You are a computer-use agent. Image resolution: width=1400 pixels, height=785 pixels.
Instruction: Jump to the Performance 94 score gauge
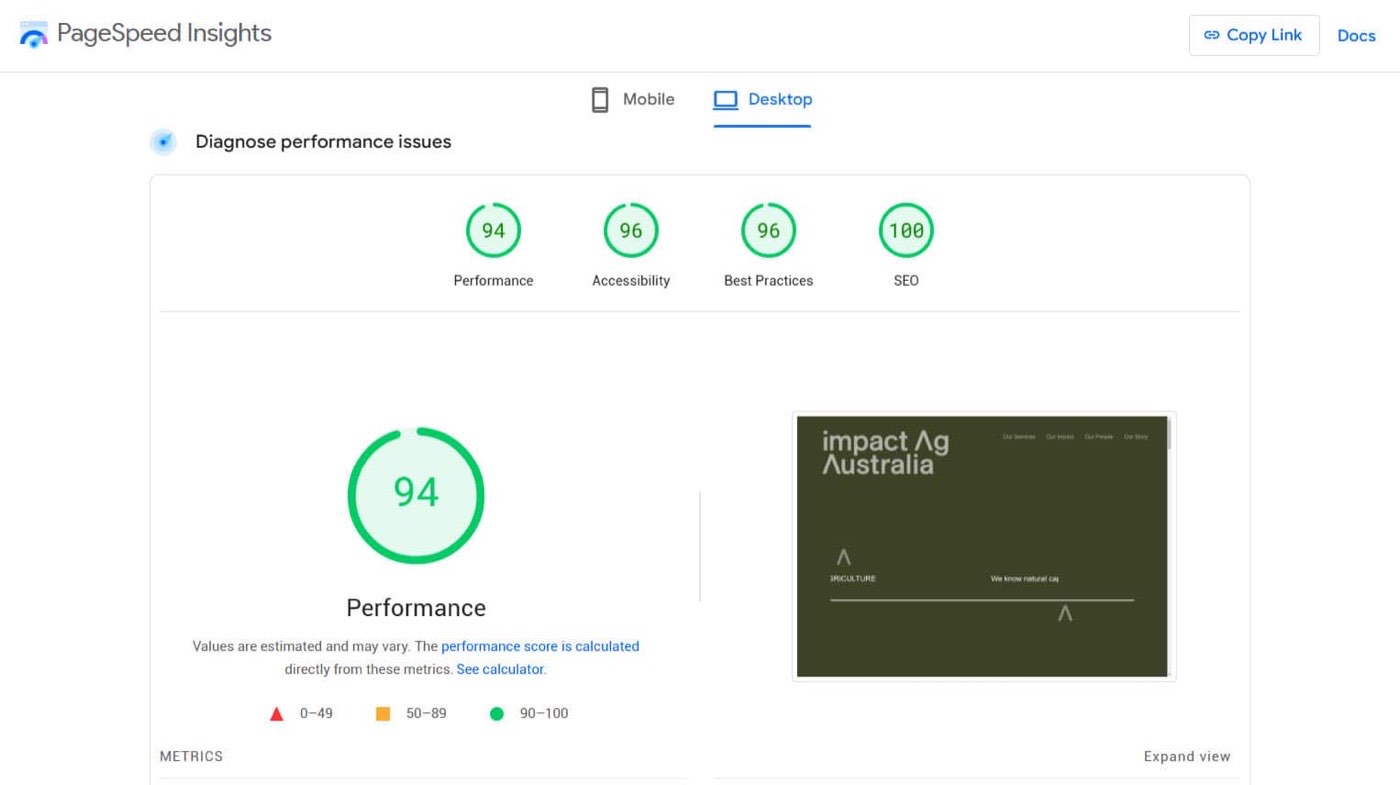pyautogui.click(x=493, y=230)
